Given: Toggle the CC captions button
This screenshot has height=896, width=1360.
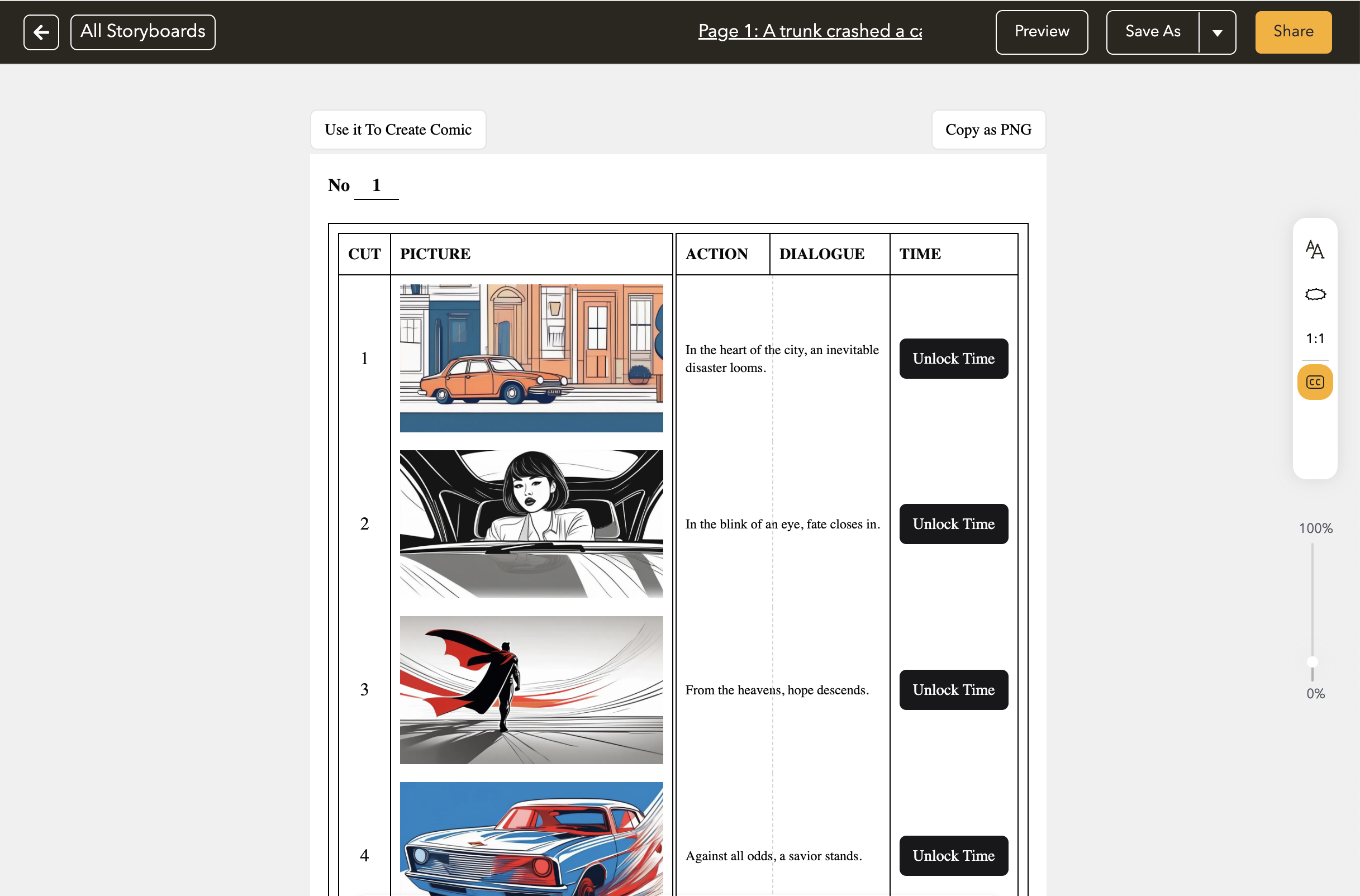Looking at the screenshot, I should [x=1315, y=382].
